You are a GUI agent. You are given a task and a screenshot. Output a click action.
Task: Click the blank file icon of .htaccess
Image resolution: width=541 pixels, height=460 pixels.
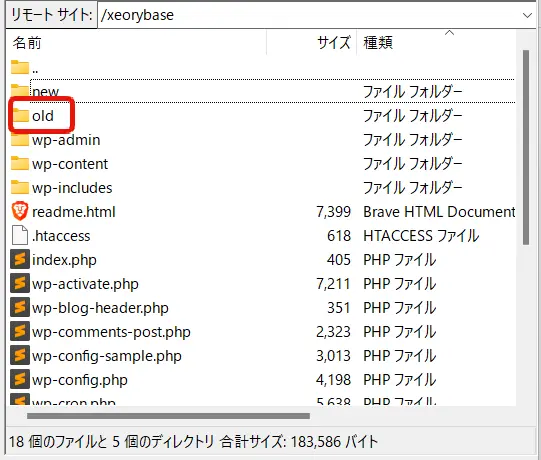point(20,235)
